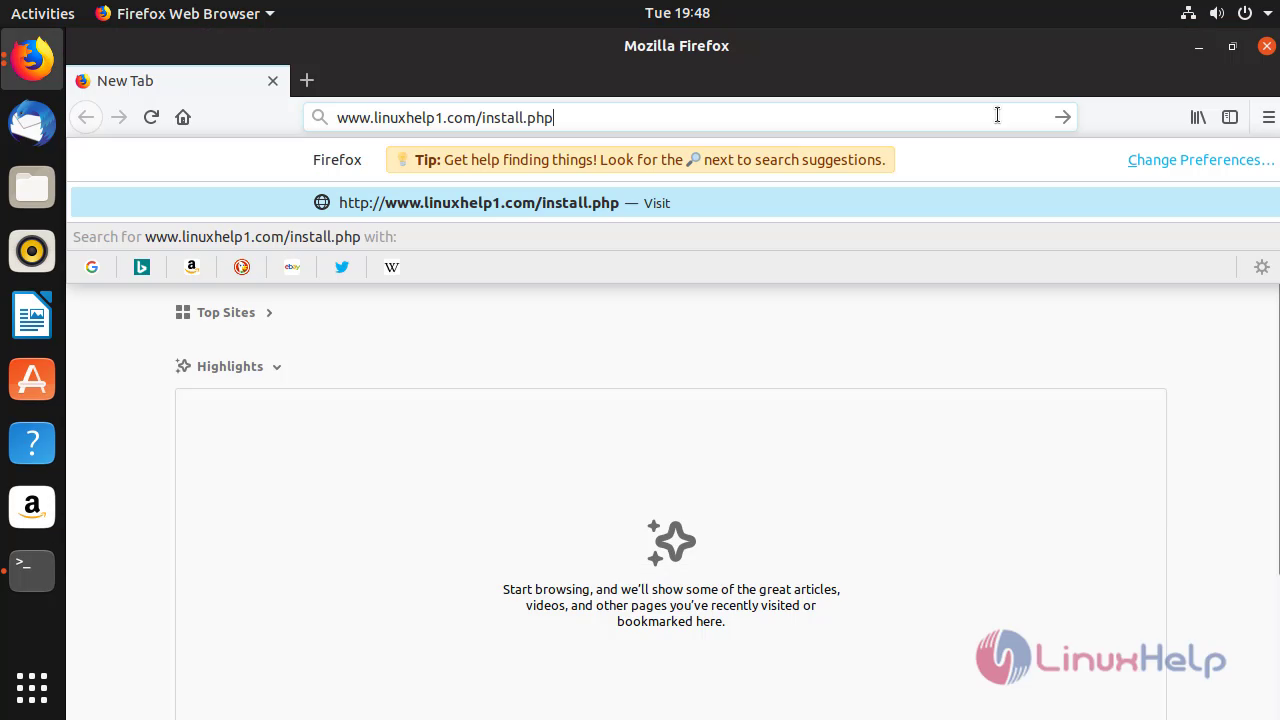Click the Back navigation arrow

pos(86,117)
